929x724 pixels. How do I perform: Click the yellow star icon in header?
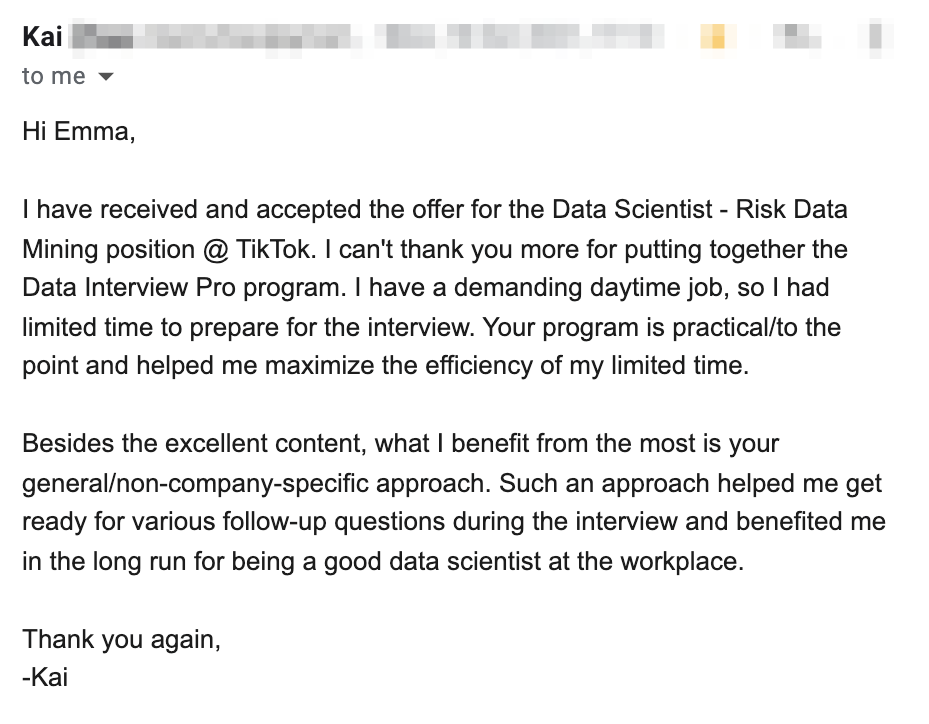(717, 36)
